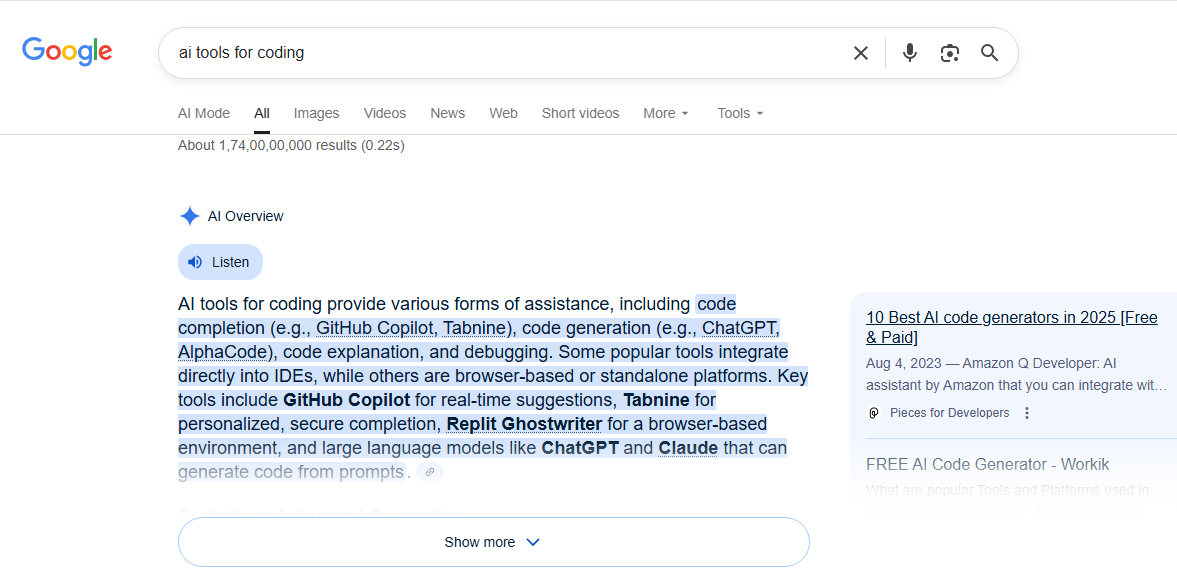Open Google Lens image search
The height and width of the screenshot is (585, 1177).
(x=949, y=52)
